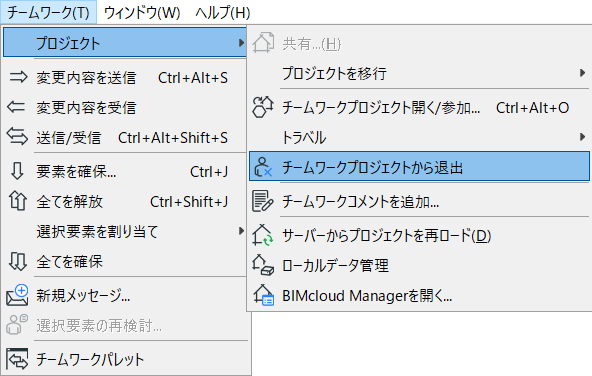The width and height of the screenshot is (592, 376).
Task: Click the send/receive double-arrow icon
Action: [17, 137]
